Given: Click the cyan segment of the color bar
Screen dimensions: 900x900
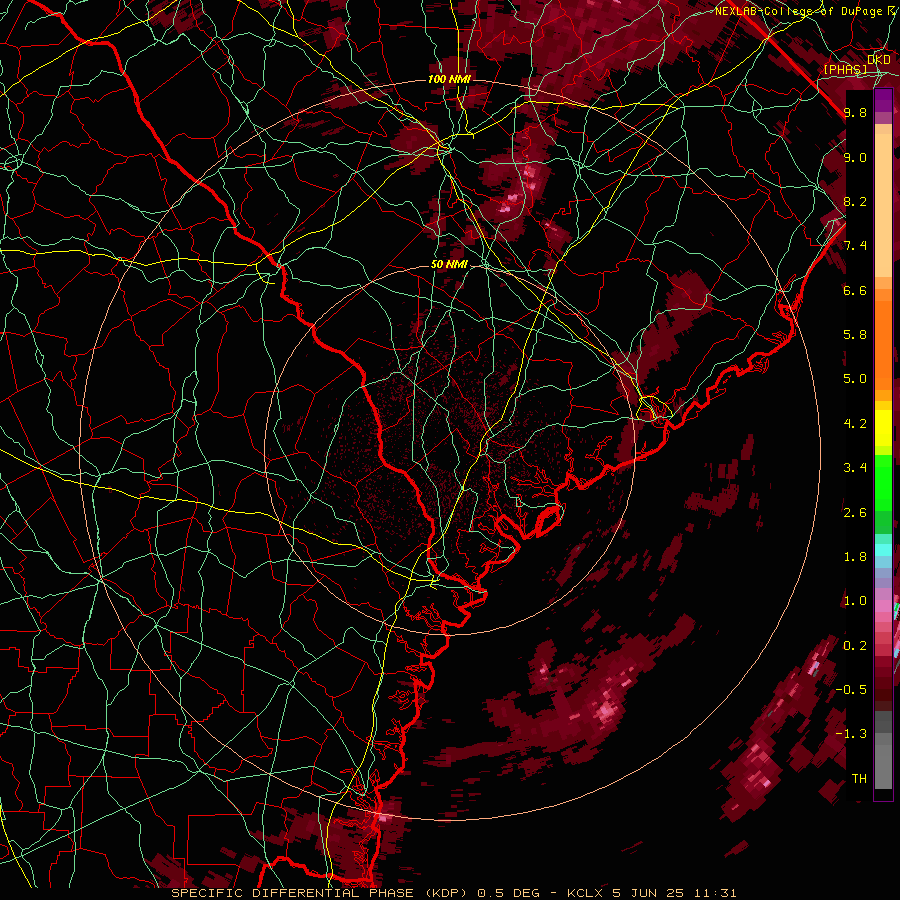Looking at the screenshot, I should click(x=883, y=550).
